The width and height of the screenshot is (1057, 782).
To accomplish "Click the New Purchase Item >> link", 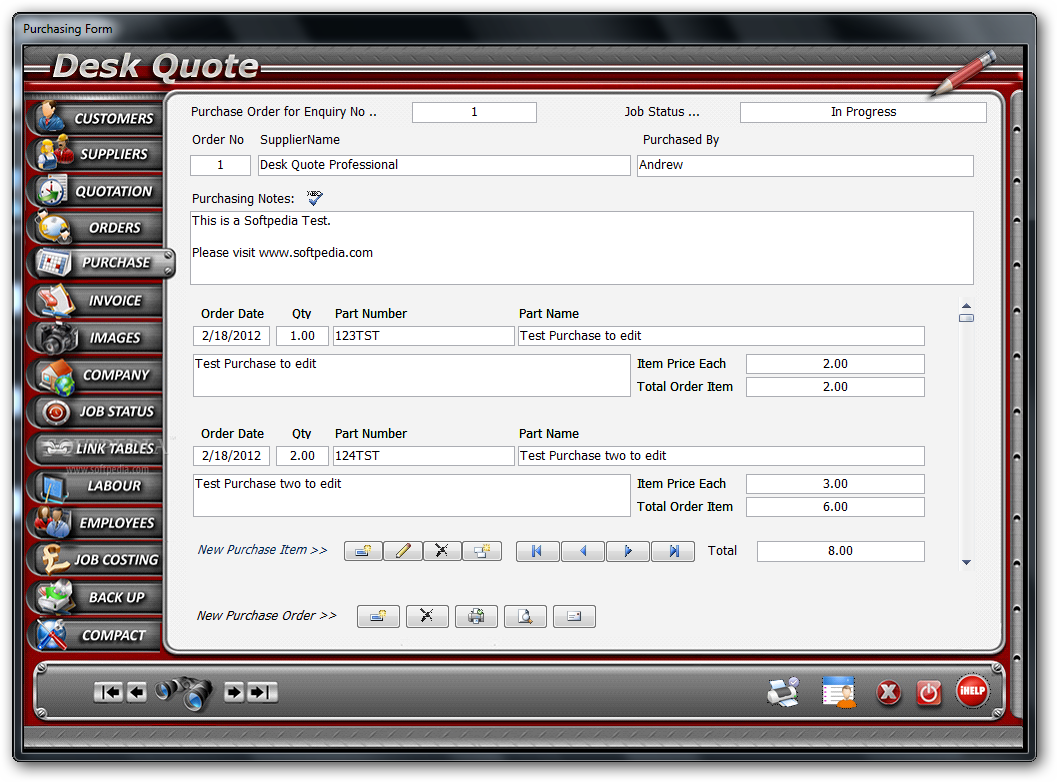I will click(262, 550).
